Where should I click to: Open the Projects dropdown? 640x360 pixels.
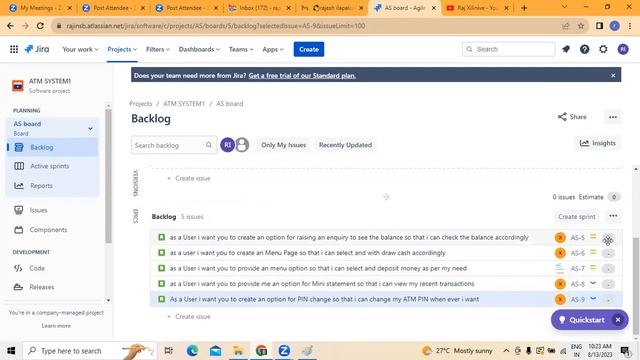click(x=122, y=49)
